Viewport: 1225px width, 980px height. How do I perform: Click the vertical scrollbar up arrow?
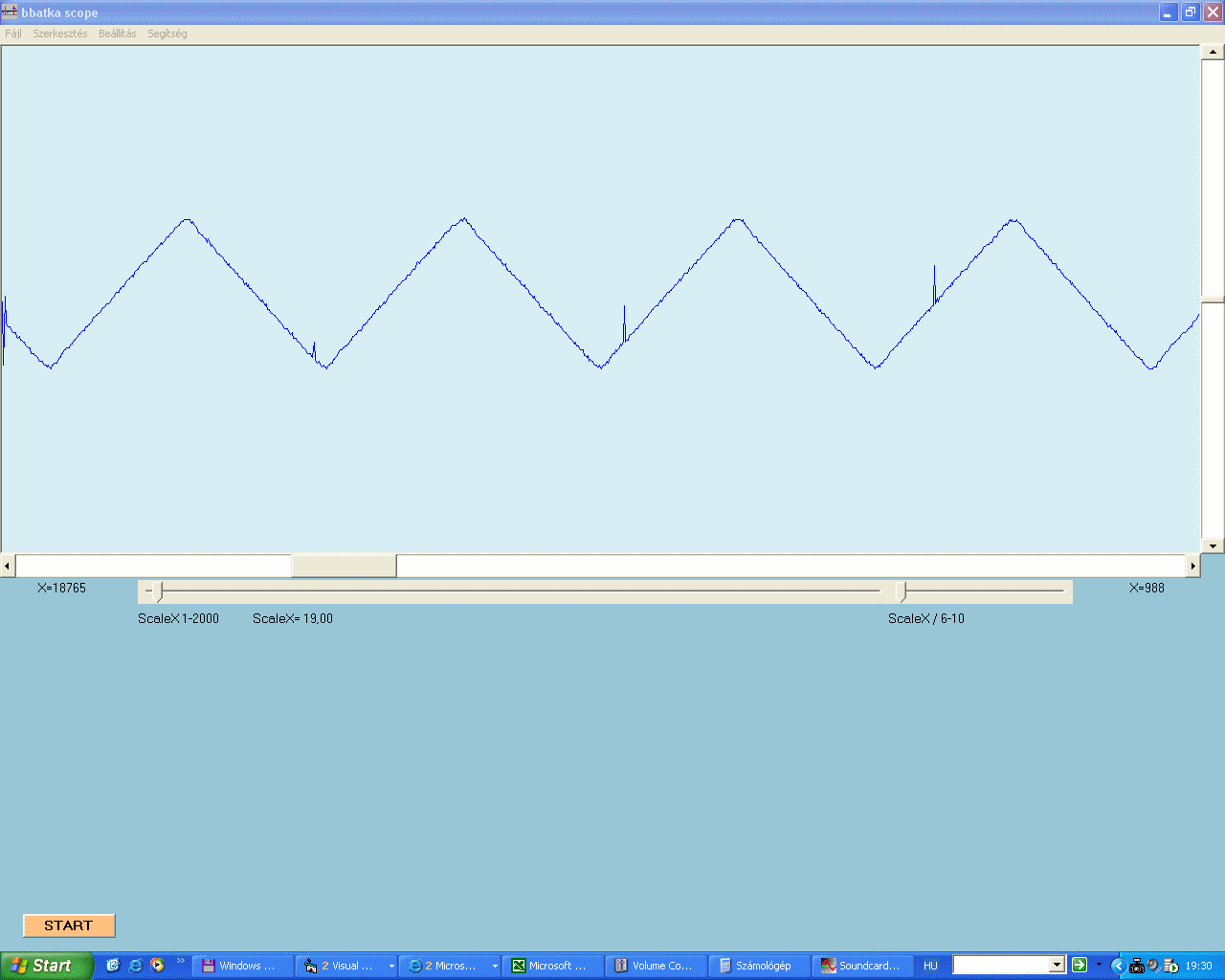pyautogui.click(x=1213, y=53)
